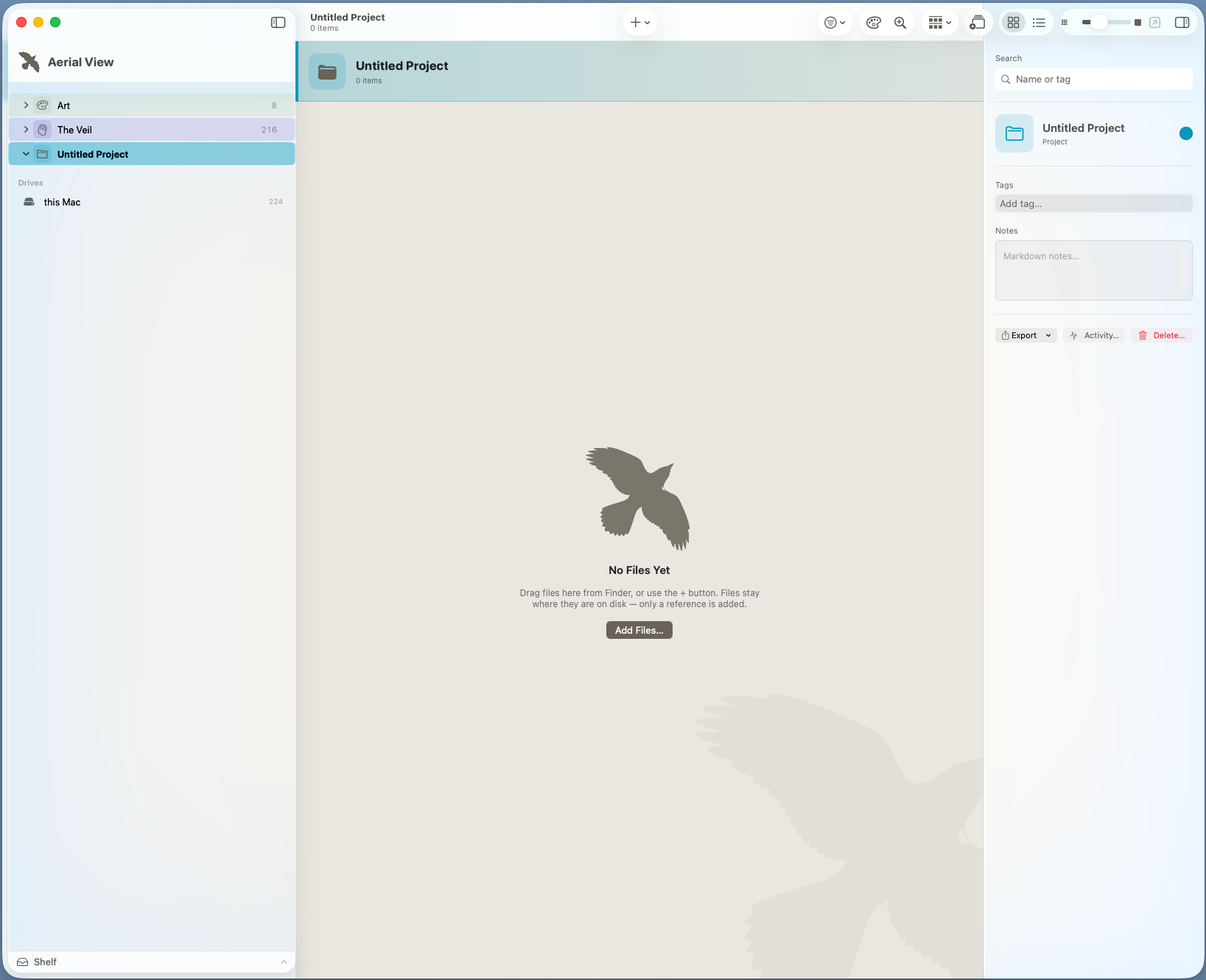The width and height of the screenshot is (1206, 980).
Task: Click the color palette toolbar icon
Action: 874,22
